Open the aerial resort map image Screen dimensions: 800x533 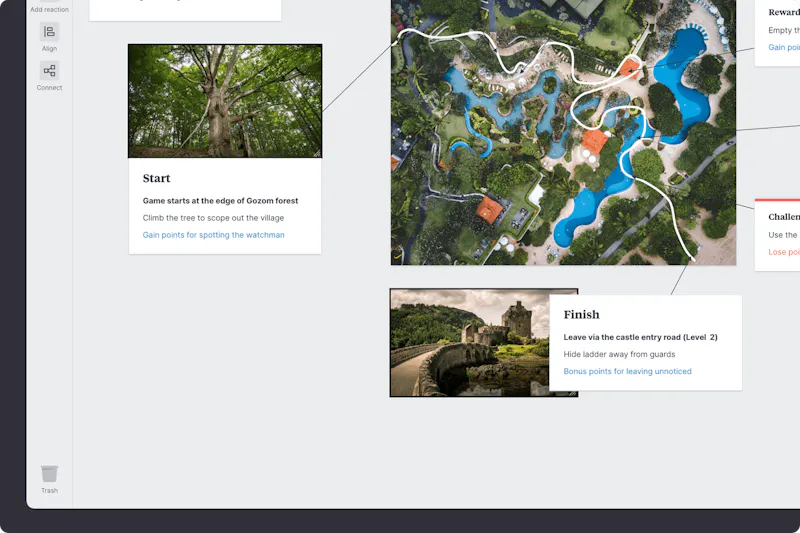pyautogui.click(x=563, y=132)
